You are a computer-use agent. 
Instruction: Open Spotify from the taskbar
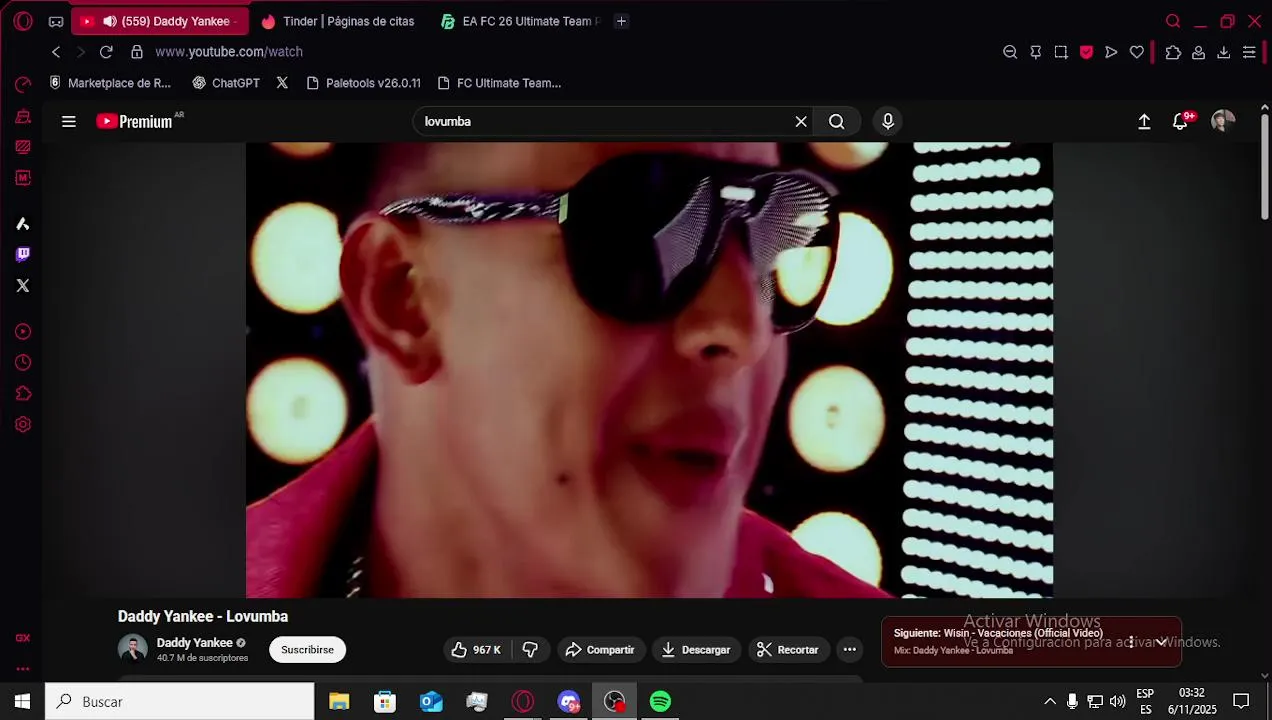click(x=661, y=702)
